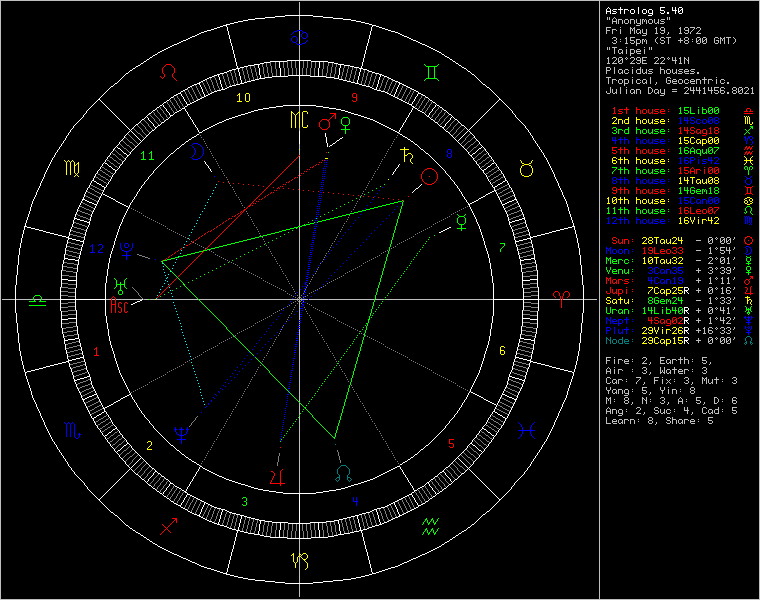This screenshot has height=600, width=760.
Task: Select the 'Yang: 5, Yin: 8' line
Action: (x=650, y=391)
